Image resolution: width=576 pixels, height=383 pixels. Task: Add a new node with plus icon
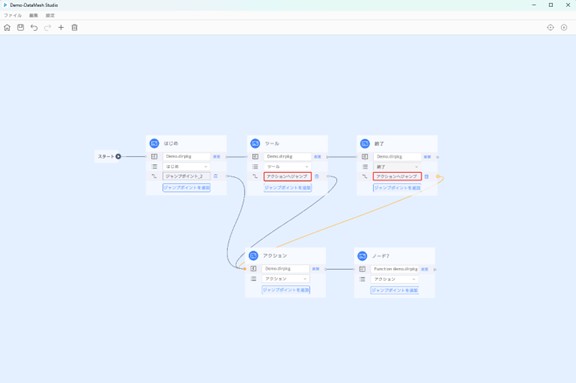(61, 28)
